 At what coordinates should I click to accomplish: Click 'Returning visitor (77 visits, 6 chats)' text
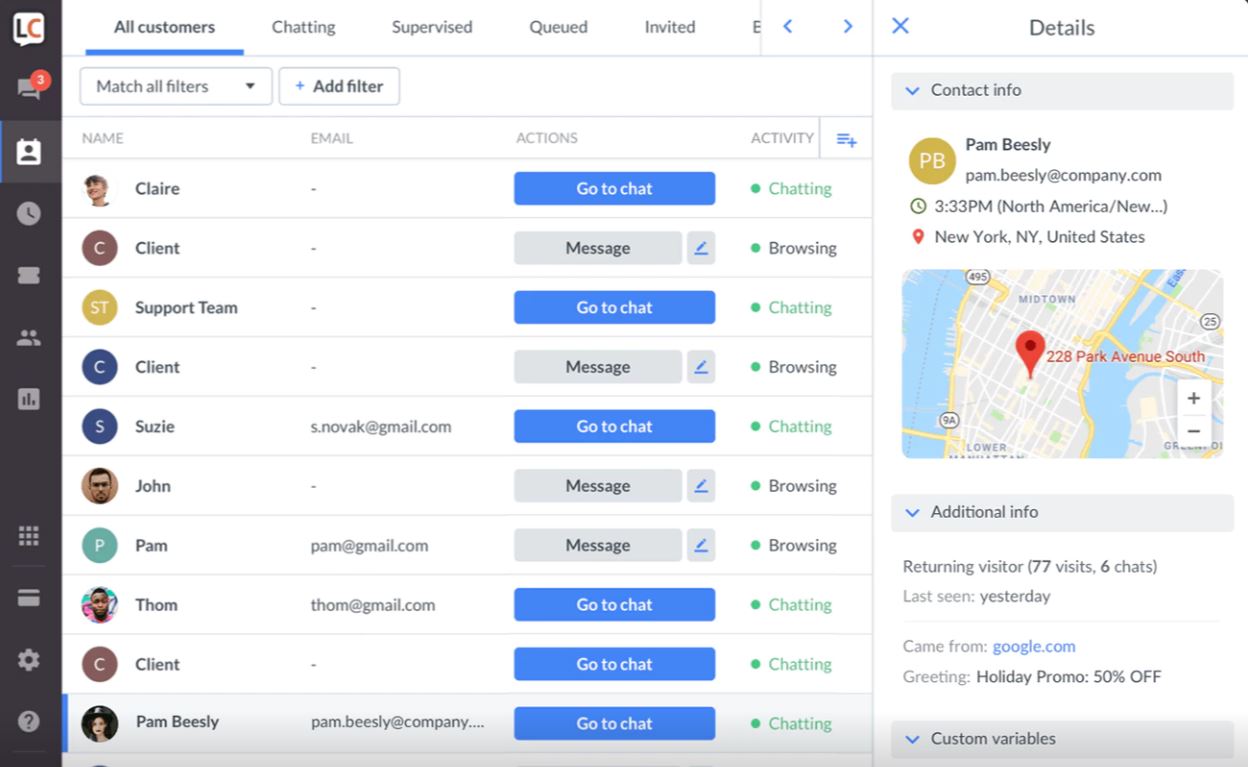[1030, 566]
